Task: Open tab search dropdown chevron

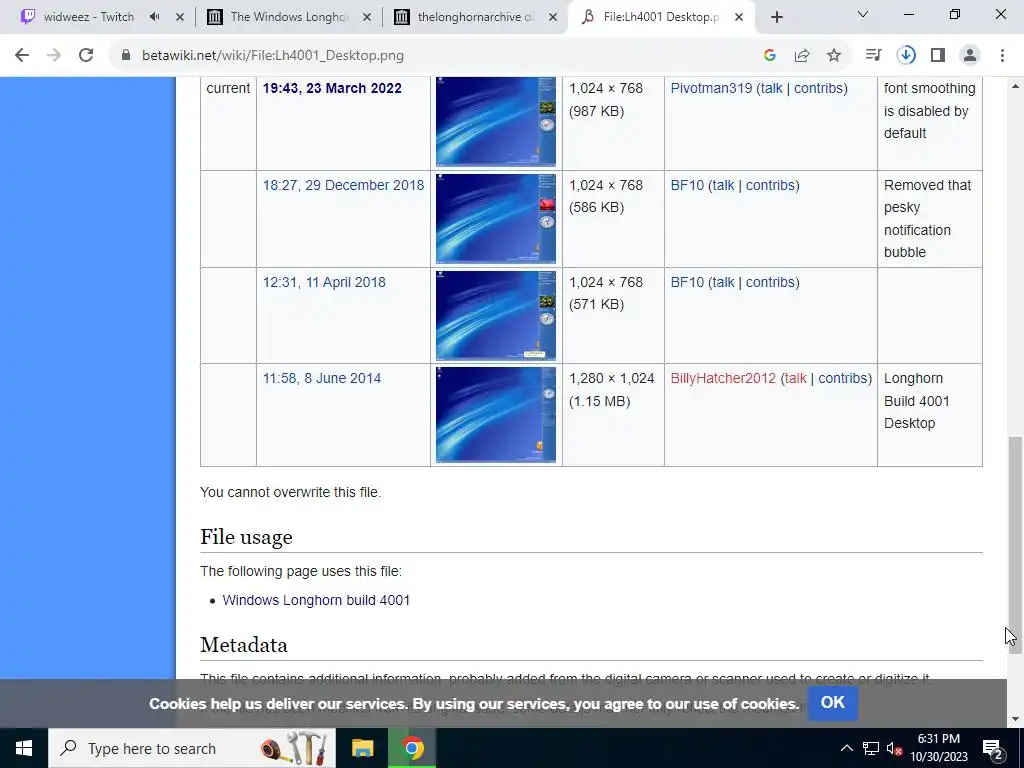Action: coord(863,14)
